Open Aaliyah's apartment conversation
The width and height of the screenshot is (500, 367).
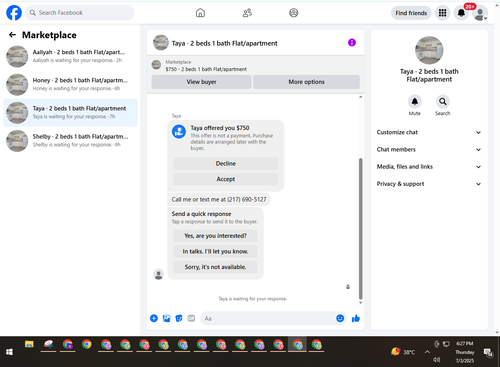70,56
